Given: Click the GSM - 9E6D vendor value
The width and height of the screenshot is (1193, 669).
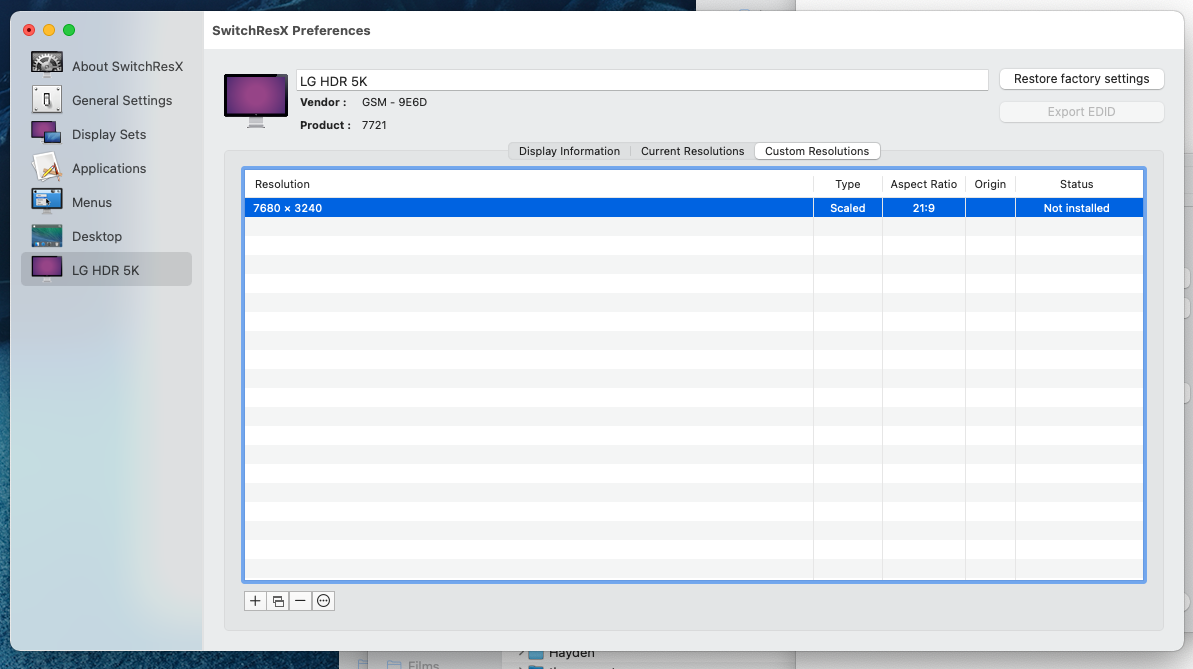Looking at the screenshot, I should pos(394,102).
